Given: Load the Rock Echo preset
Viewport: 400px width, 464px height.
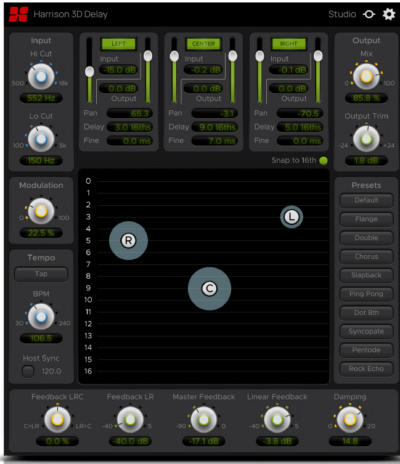Looking at the screenshot, I should click(366, 368).
